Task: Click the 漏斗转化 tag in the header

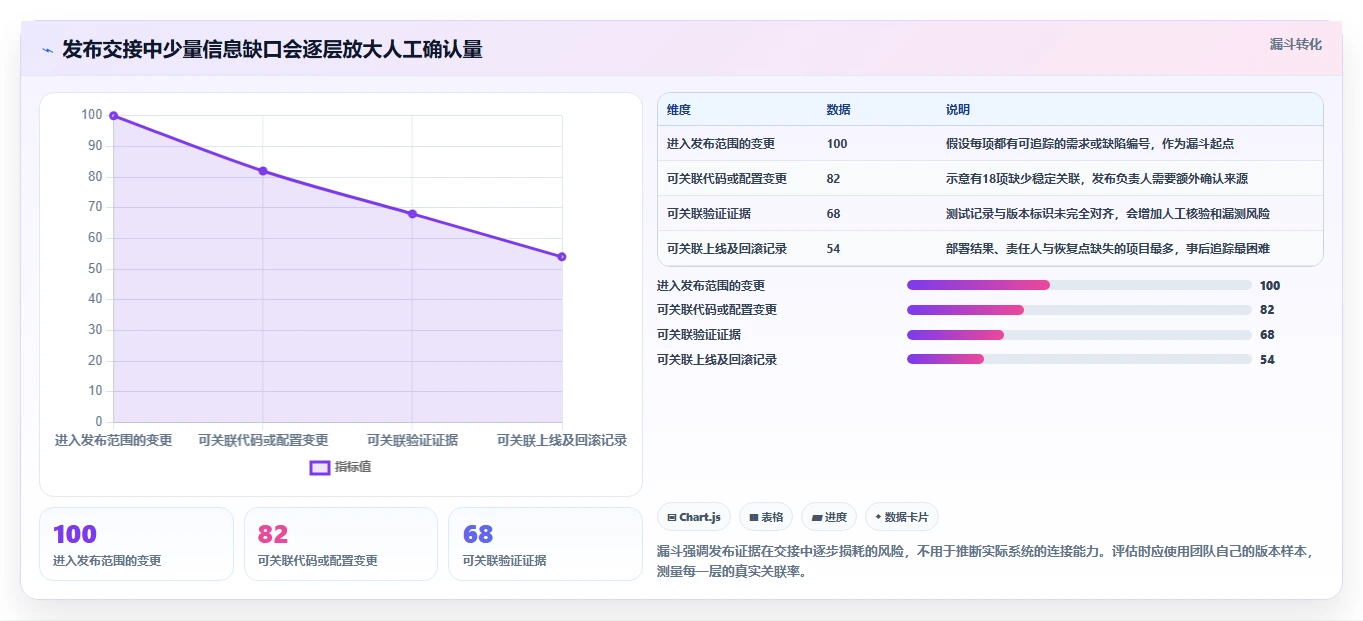Action: click(1295, 44)
